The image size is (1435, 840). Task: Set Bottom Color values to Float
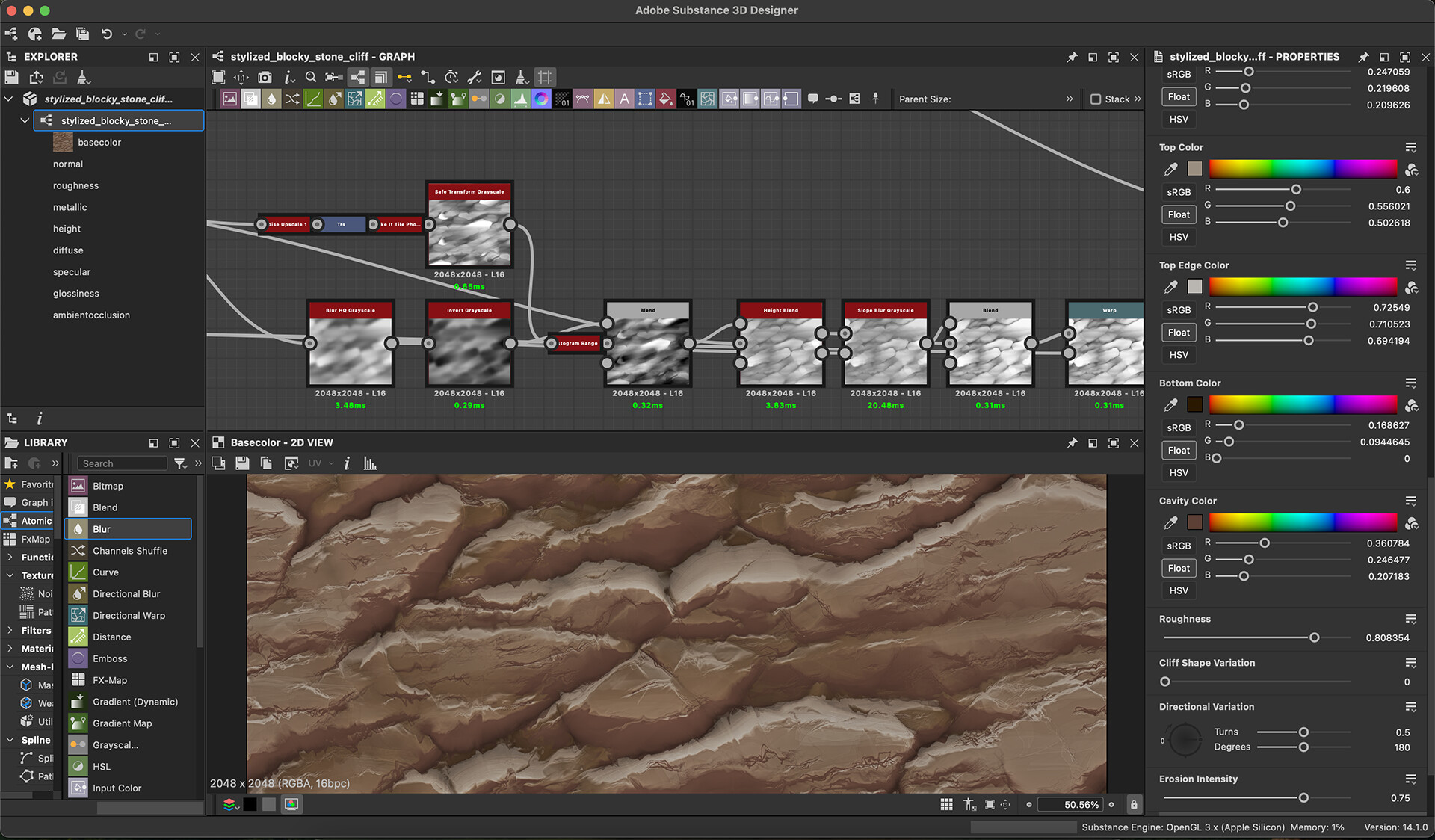(1178, 450)
